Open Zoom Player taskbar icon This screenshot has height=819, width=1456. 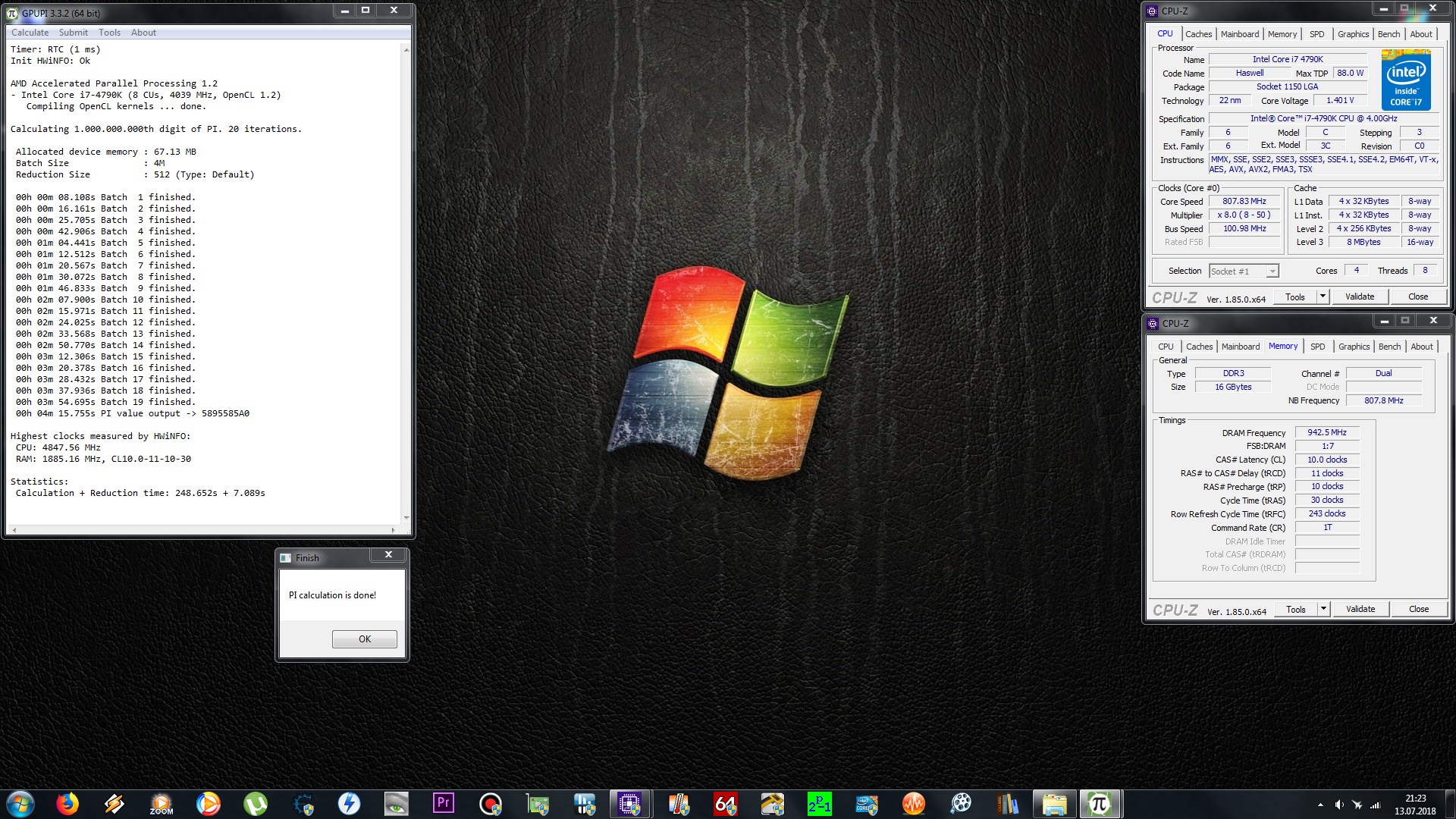[x=162, y=804]
